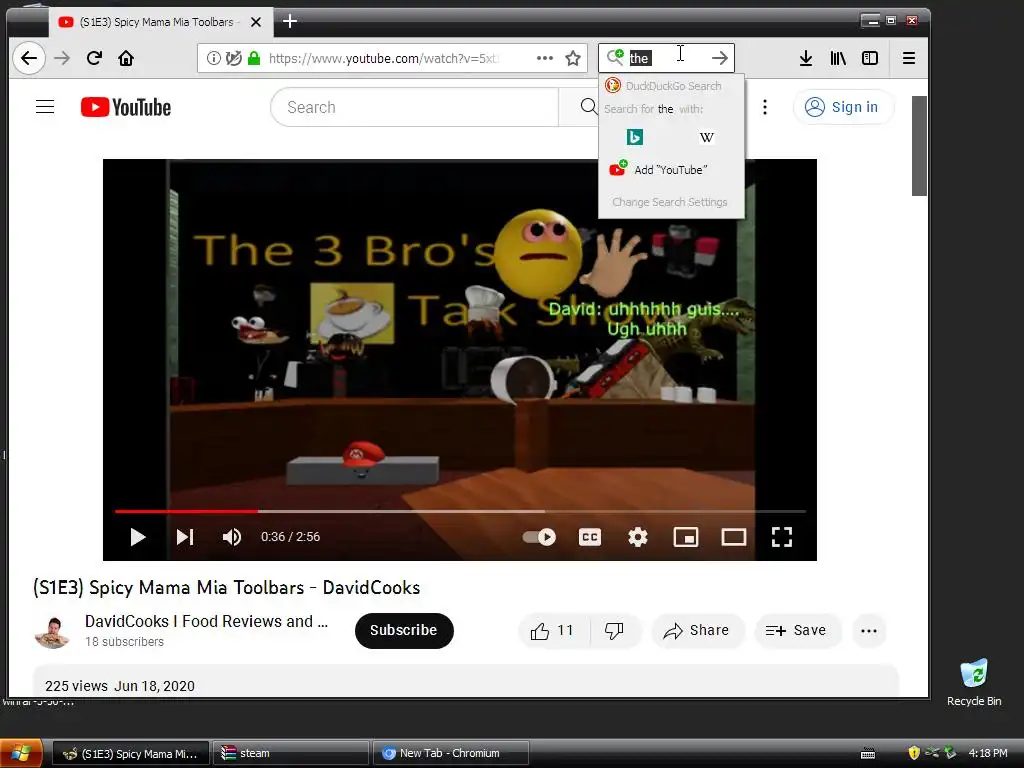
Task: Click the YouTube Search field
Action: [x=415, y=107]
